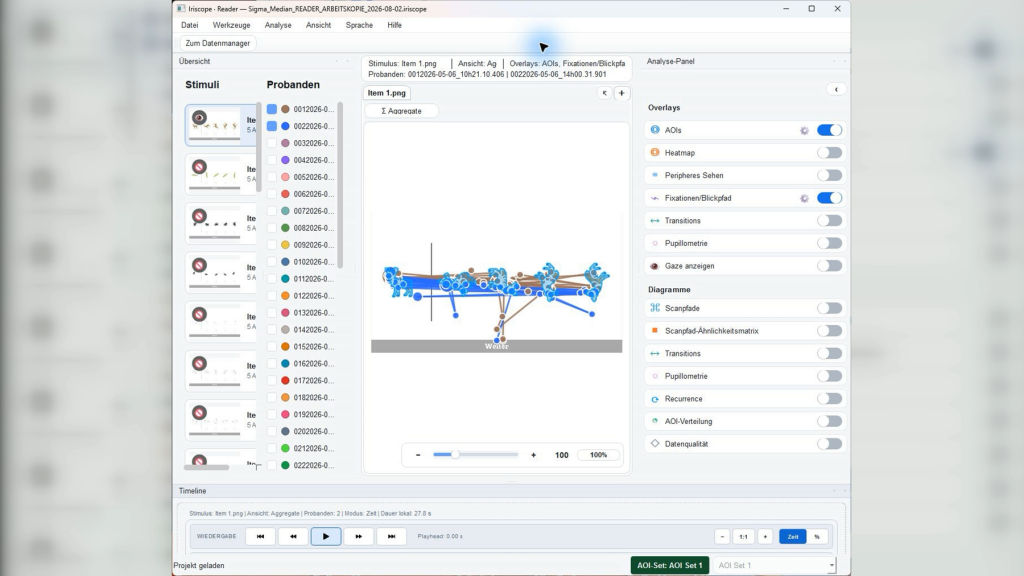Click the plus button next to Item 1.png tab
This screenshot has width=1024, height=576.
[622, 93]
